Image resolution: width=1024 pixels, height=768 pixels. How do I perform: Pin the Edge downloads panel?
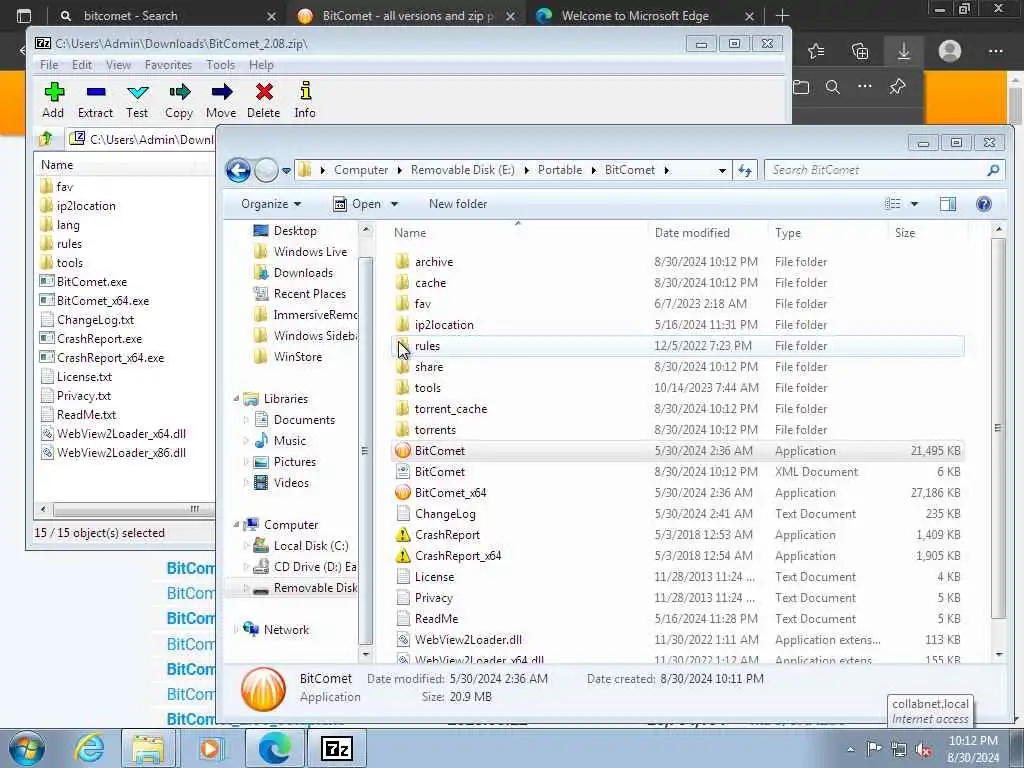897,86
